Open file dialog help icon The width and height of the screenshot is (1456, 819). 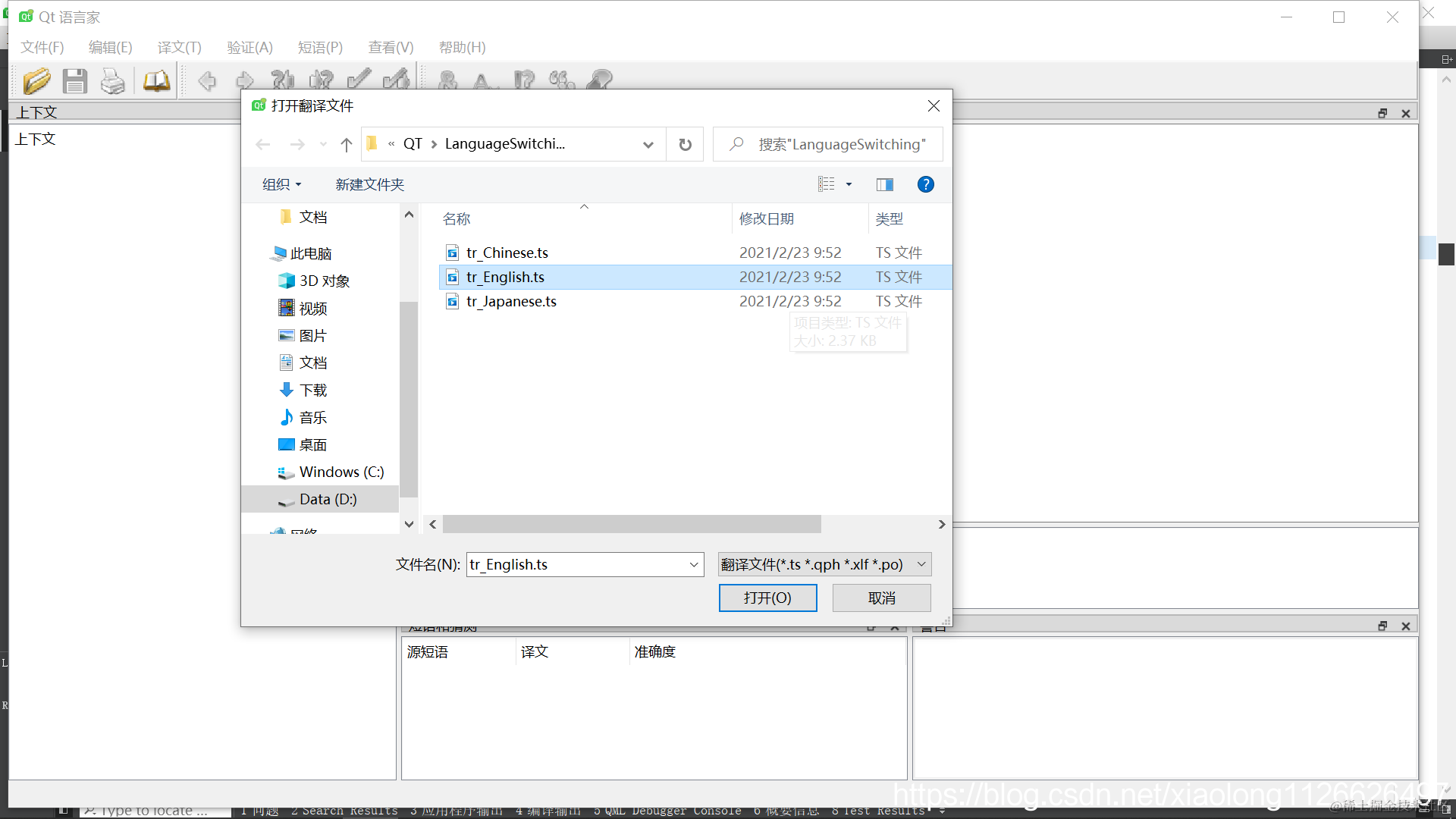pyautogui.click(x=925, y=184)
